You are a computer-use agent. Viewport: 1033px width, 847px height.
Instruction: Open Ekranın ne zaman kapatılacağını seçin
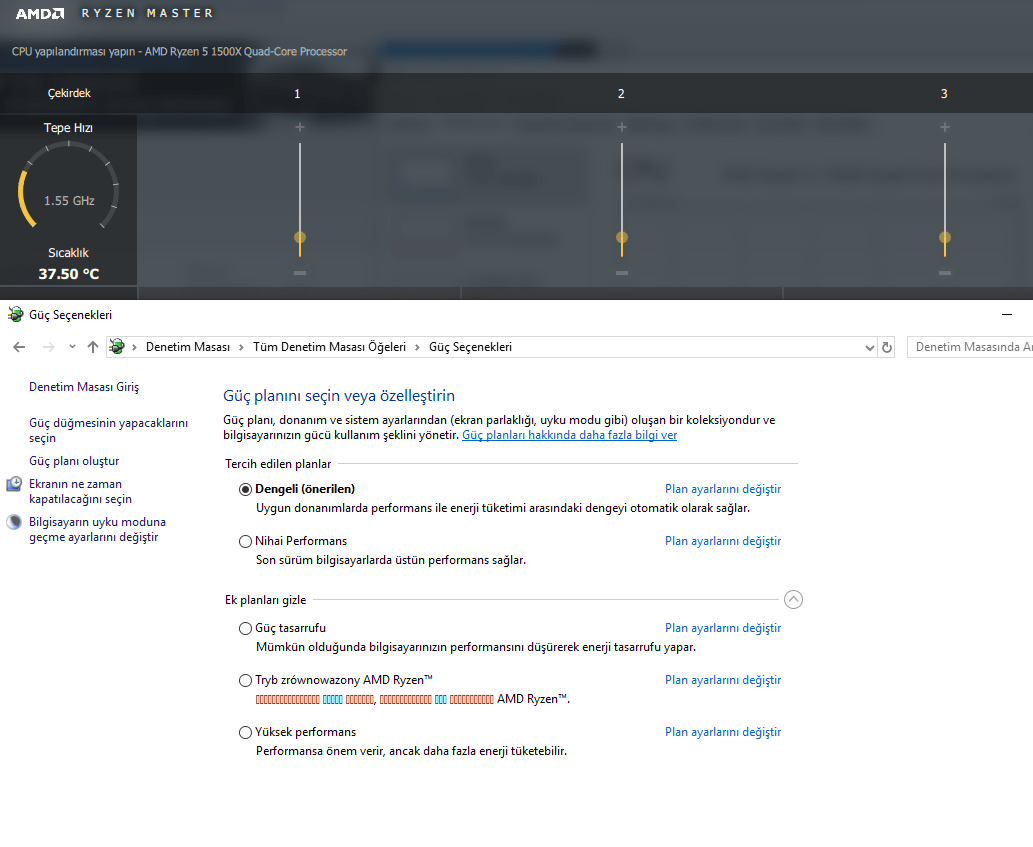coord(80,491)
